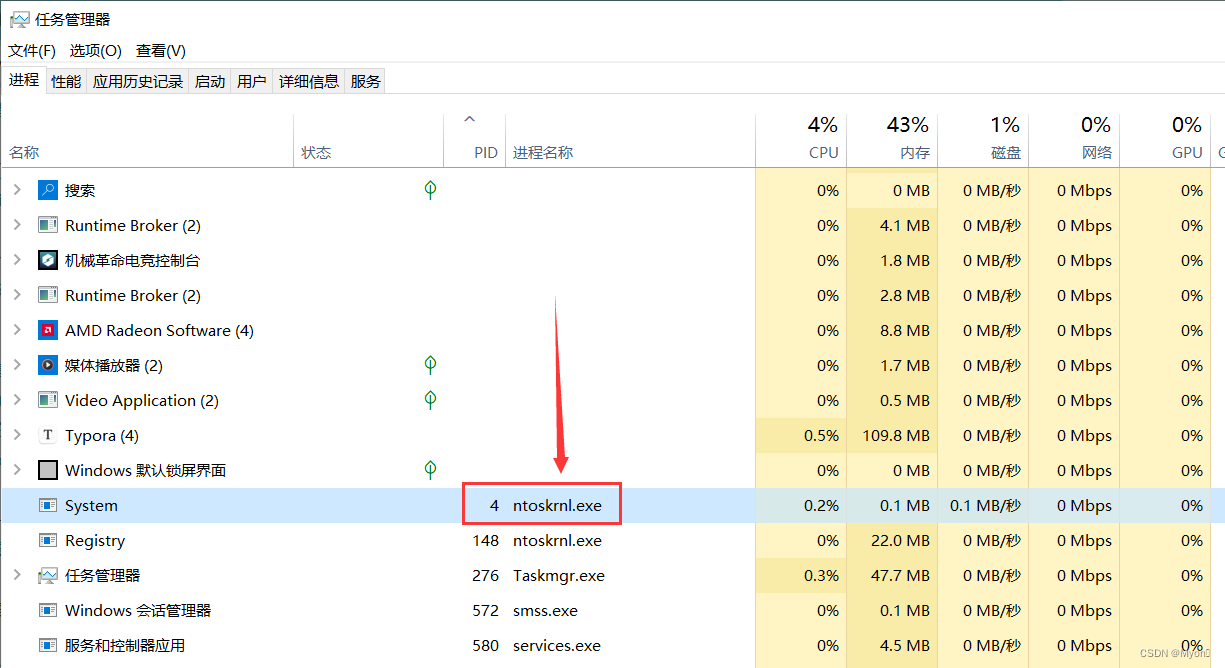This screenshot has width=1225, height=668.
Task: Click the leaf icon beside Video Application
Action: 430,400
